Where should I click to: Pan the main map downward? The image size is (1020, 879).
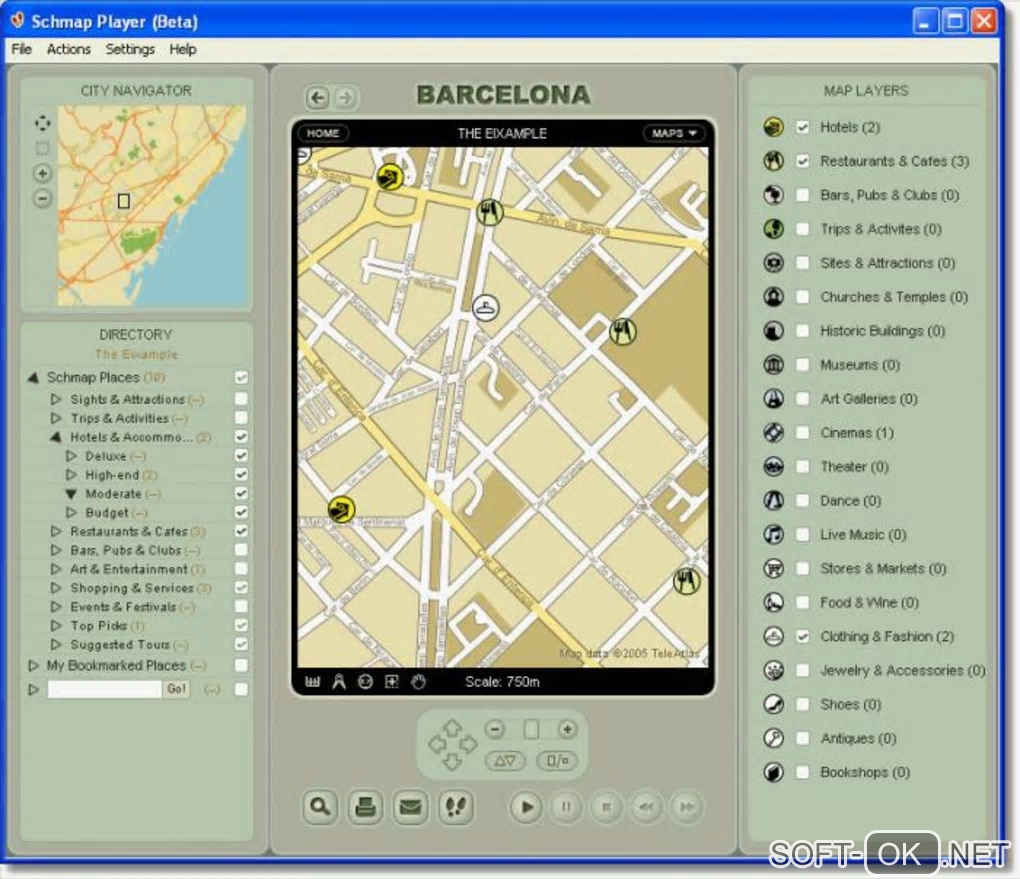(x=452, y=761)
